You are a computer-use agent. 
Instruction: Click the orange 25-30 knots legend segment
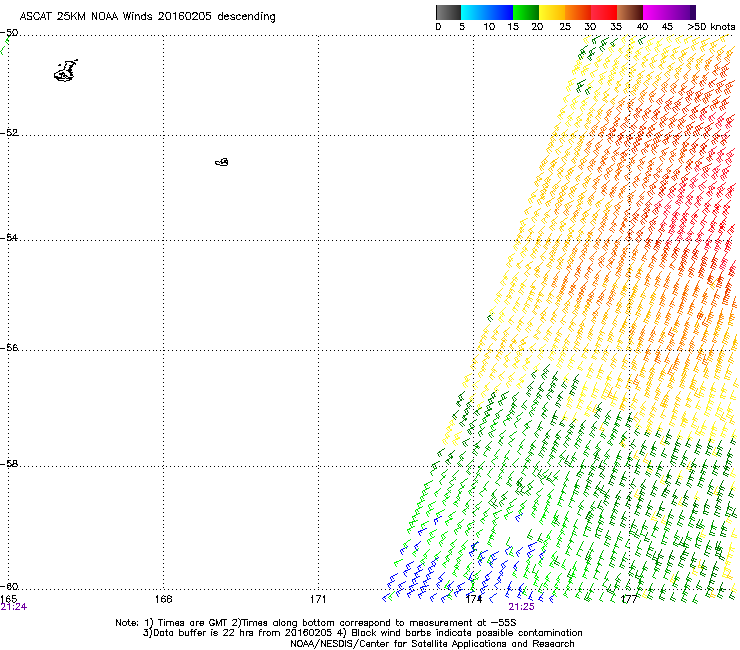(x=578, y=12)
